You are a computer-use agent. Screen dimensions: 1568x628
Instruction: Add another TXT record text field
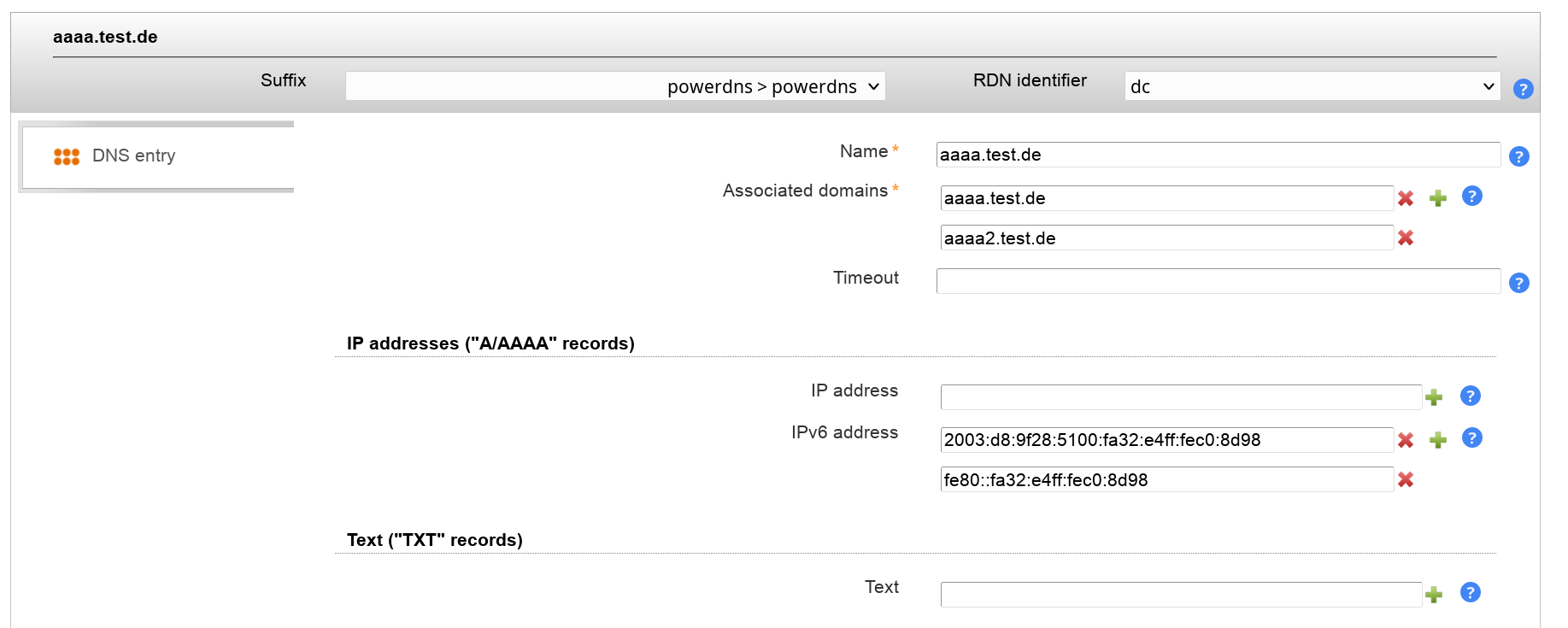(x=1434, y=595)
